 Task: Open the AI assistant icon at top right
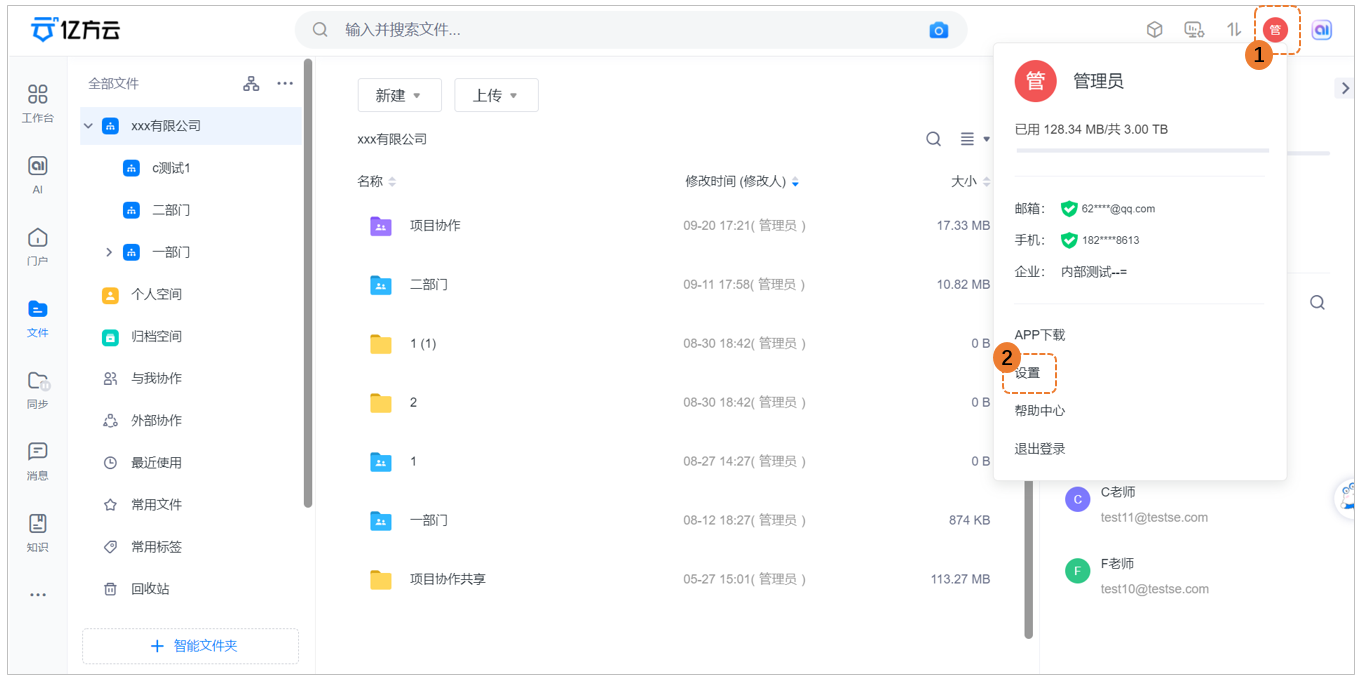pyautogui.click(x=1322, y=30)
